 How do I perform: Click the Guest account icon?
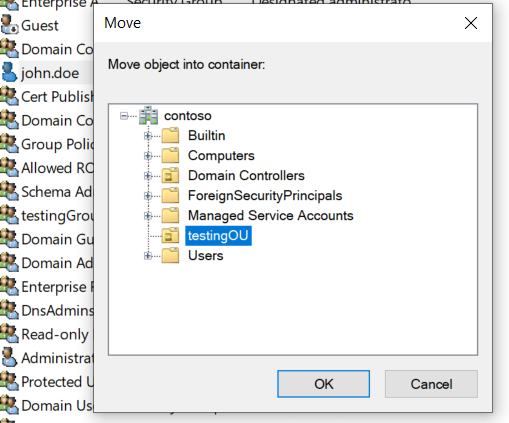point(9,25)
